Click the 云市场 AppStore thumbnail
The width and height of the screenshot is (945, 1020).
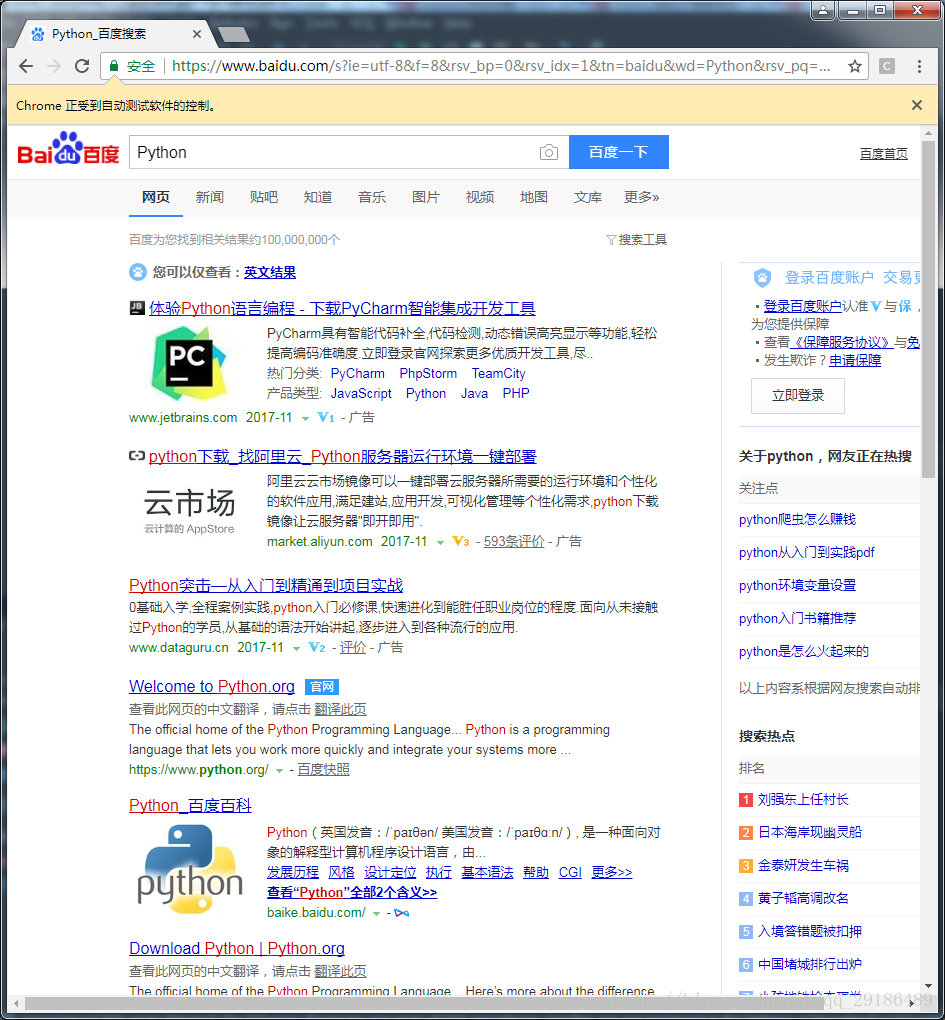tap(189, 511)
